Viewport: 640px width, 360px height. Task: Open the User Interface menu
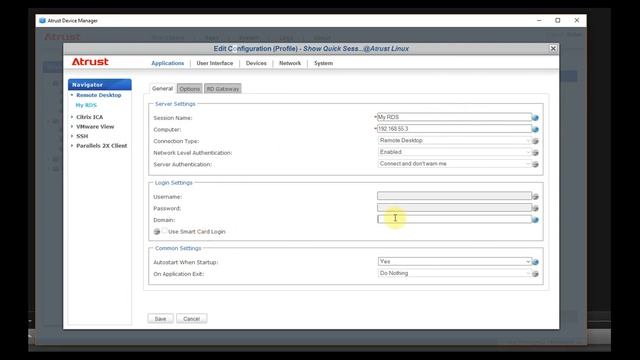[215, 63]
